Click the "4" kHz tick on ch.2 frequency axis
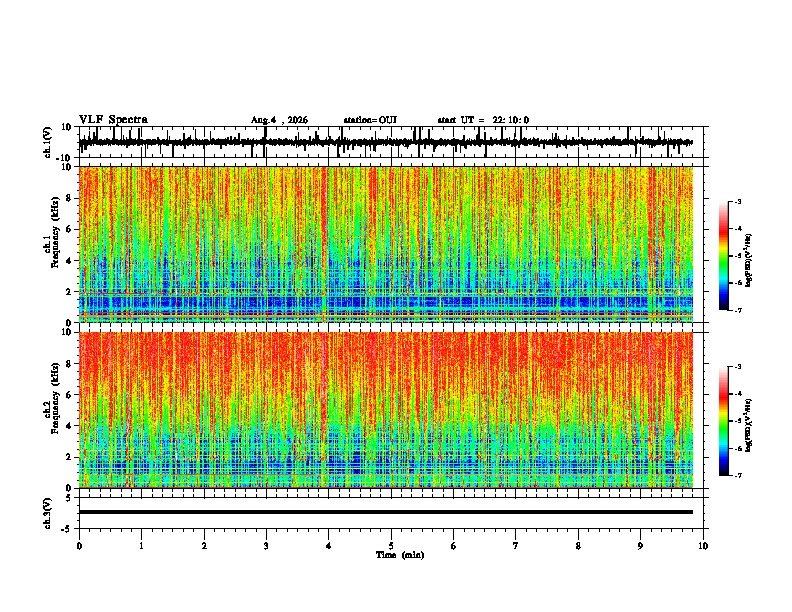 70,426
